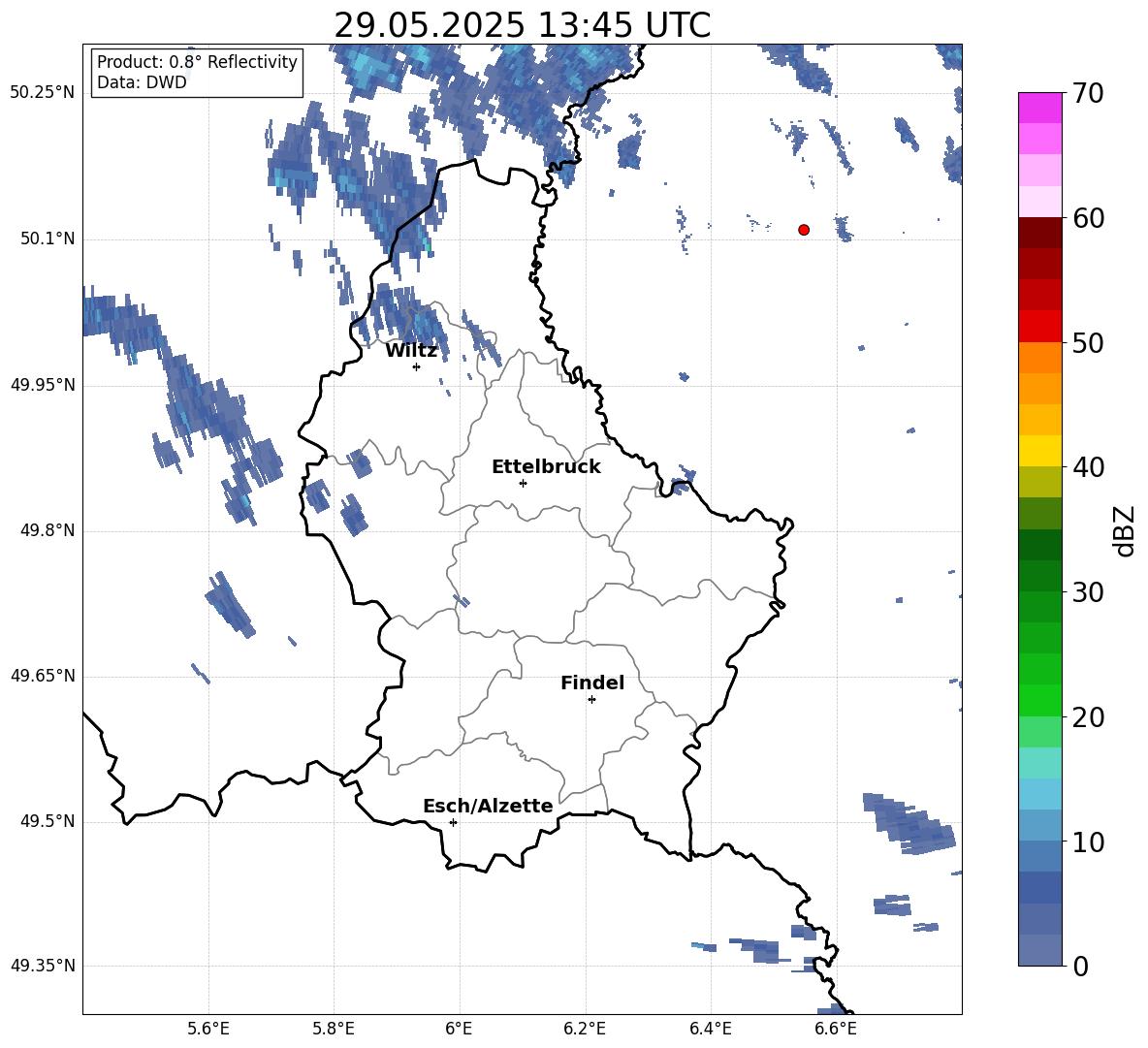Click the colorbar tick value 20
Viewport: 1148px width, 1048px height.
(1088, 717)
